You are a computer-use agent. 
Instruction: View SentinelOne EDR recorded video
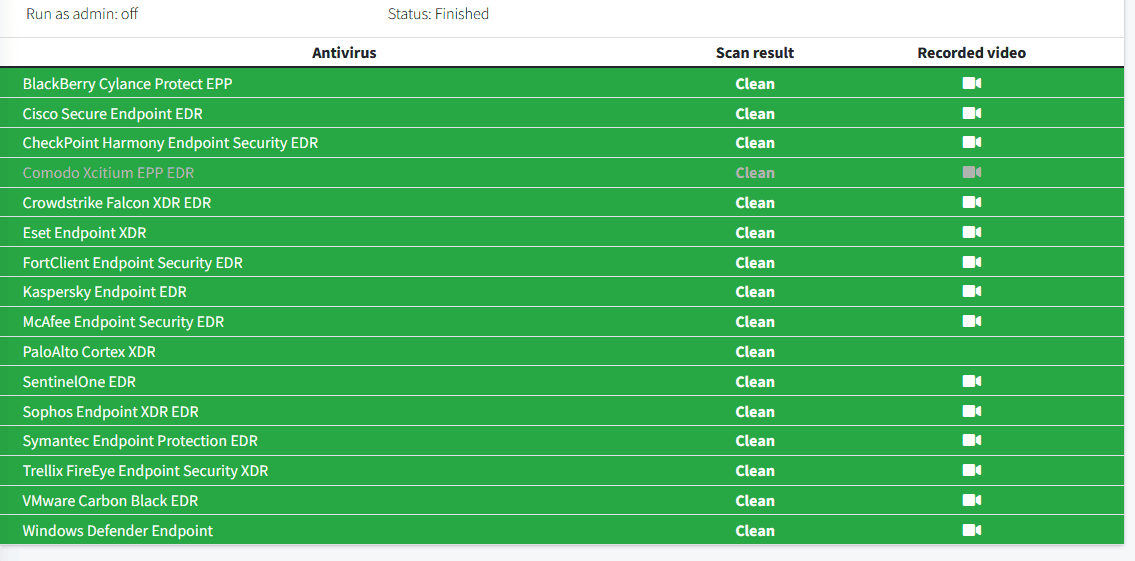coord(971,382)
